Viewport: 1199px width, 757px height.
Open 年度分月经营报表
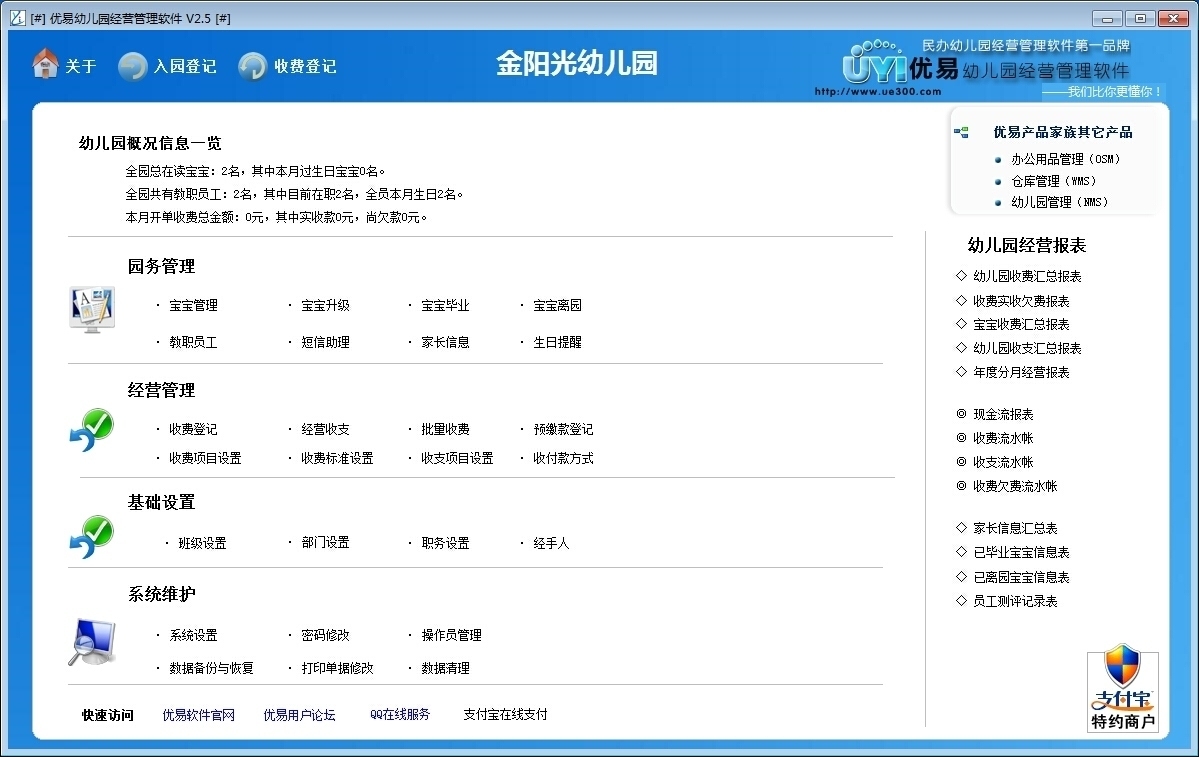pos(1021,372)
